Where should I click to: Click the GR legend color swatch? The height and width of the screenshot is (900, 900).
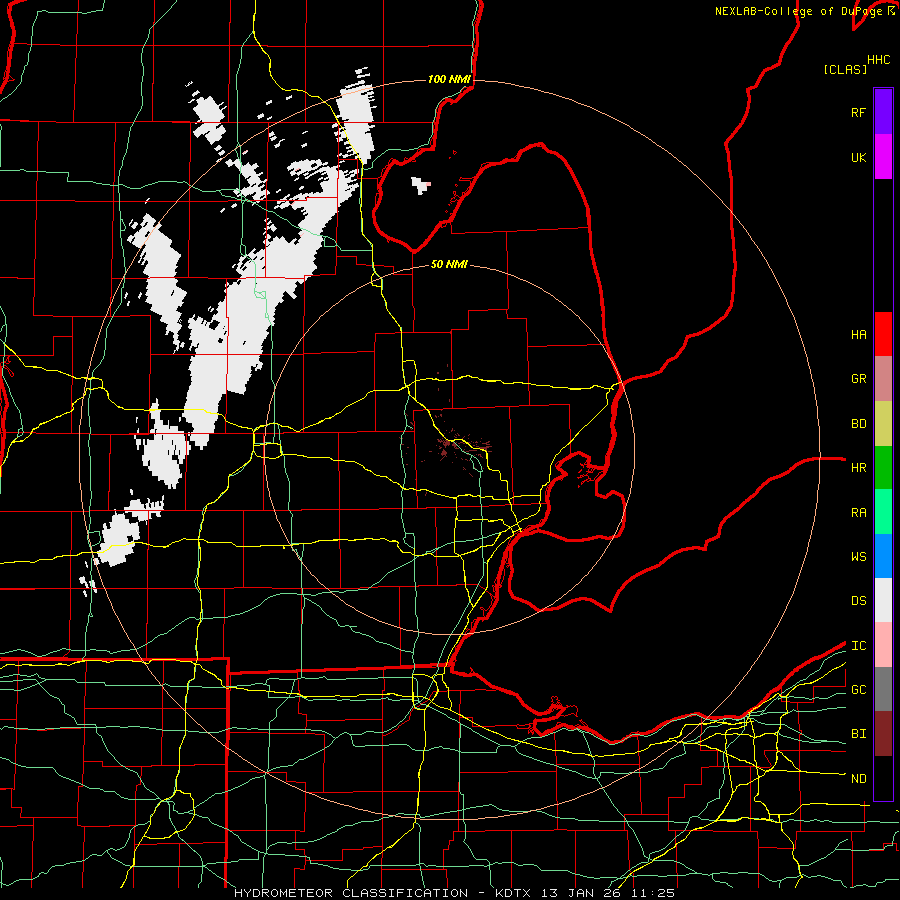(883, 378)
